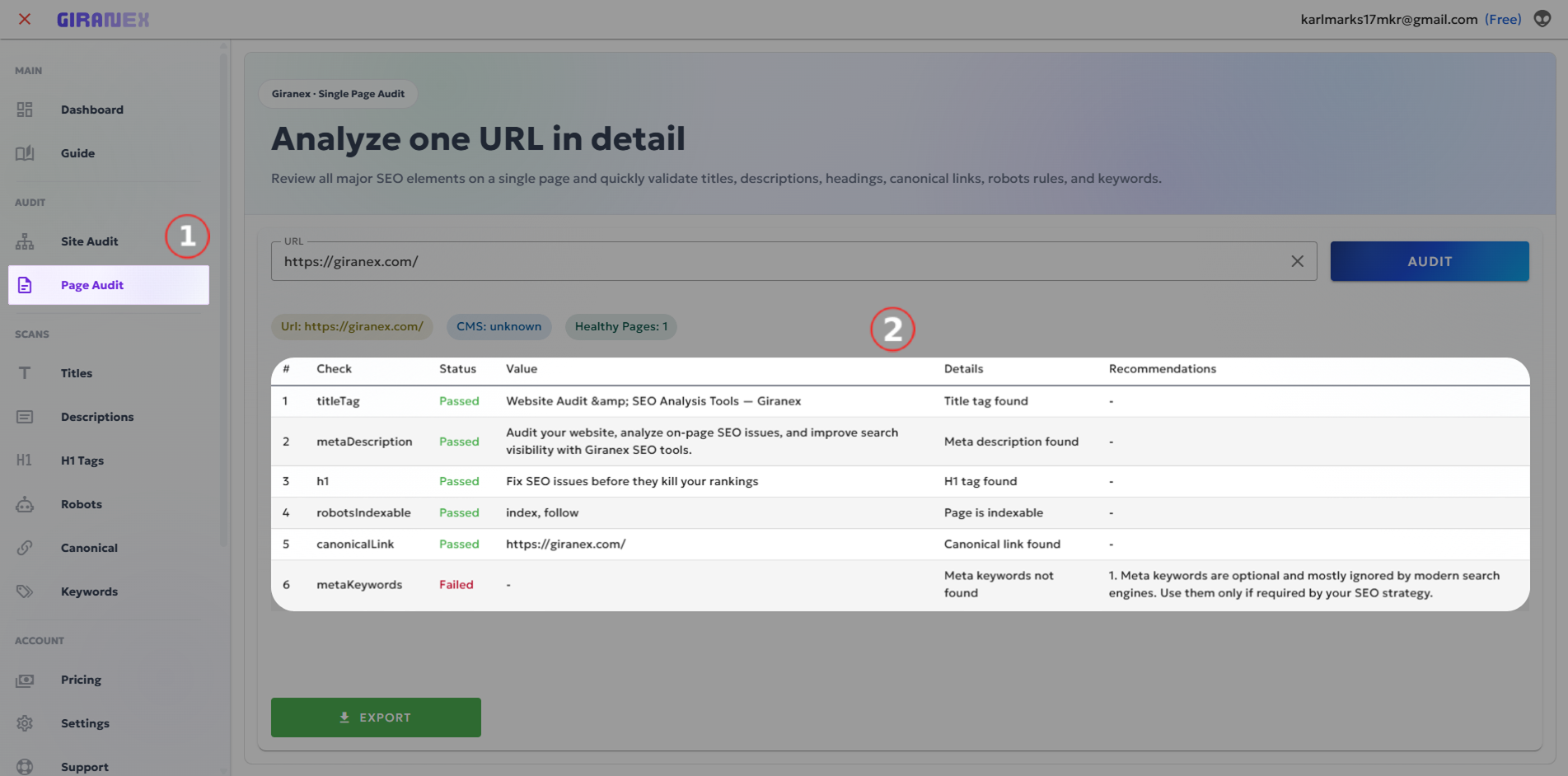Select the robotsIndexable check cell
The width and height of the screenshot is (1568, 776).
(x=363, y=512)
